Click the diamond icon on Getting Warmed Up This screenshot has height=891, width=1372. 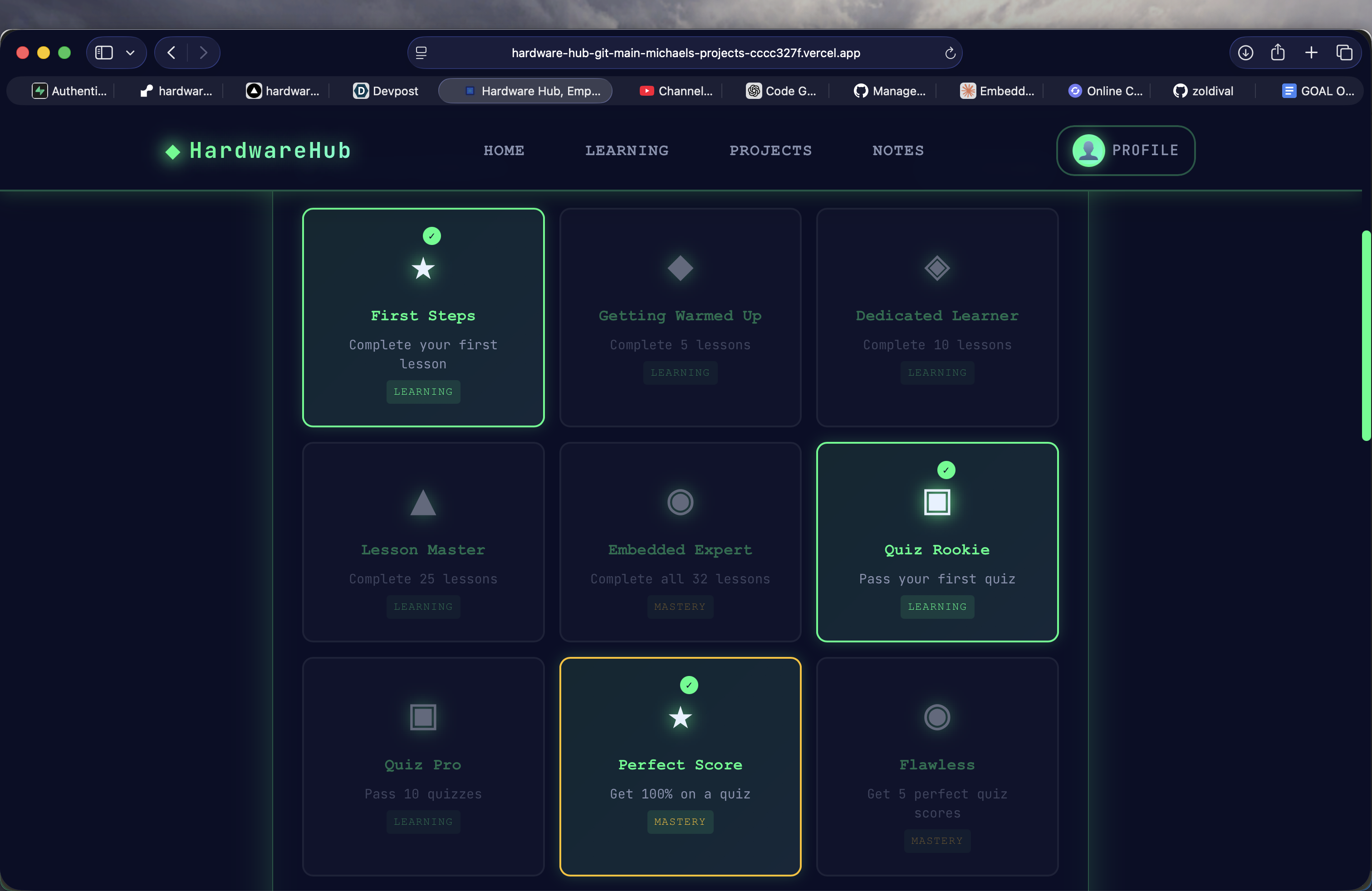click(680, 268)
